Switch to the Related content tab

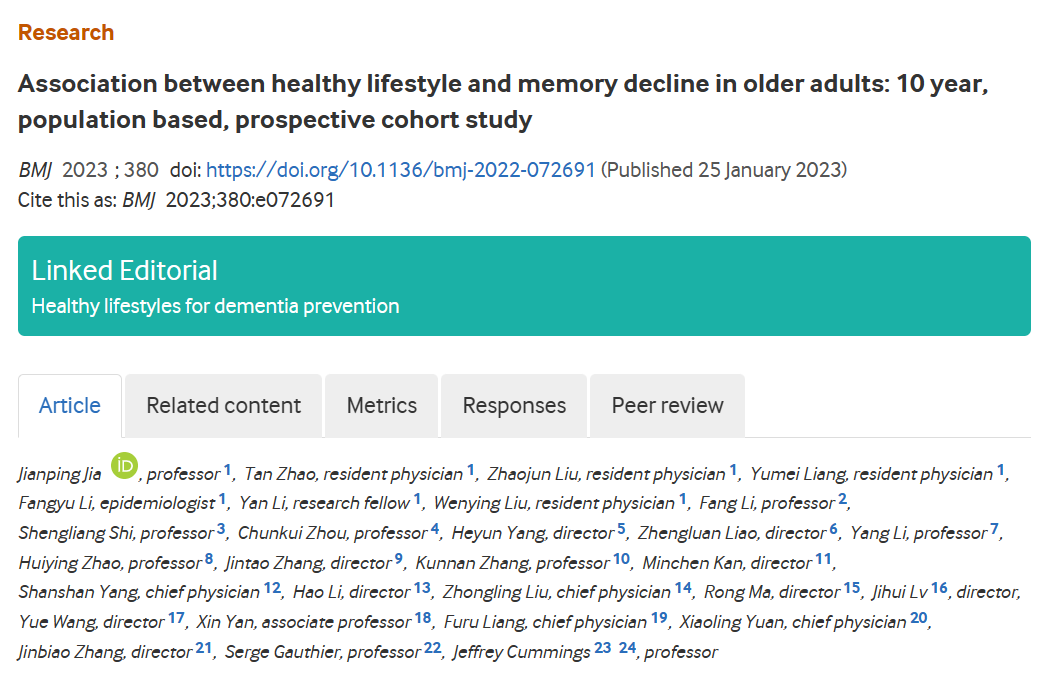tap(223, 405)
